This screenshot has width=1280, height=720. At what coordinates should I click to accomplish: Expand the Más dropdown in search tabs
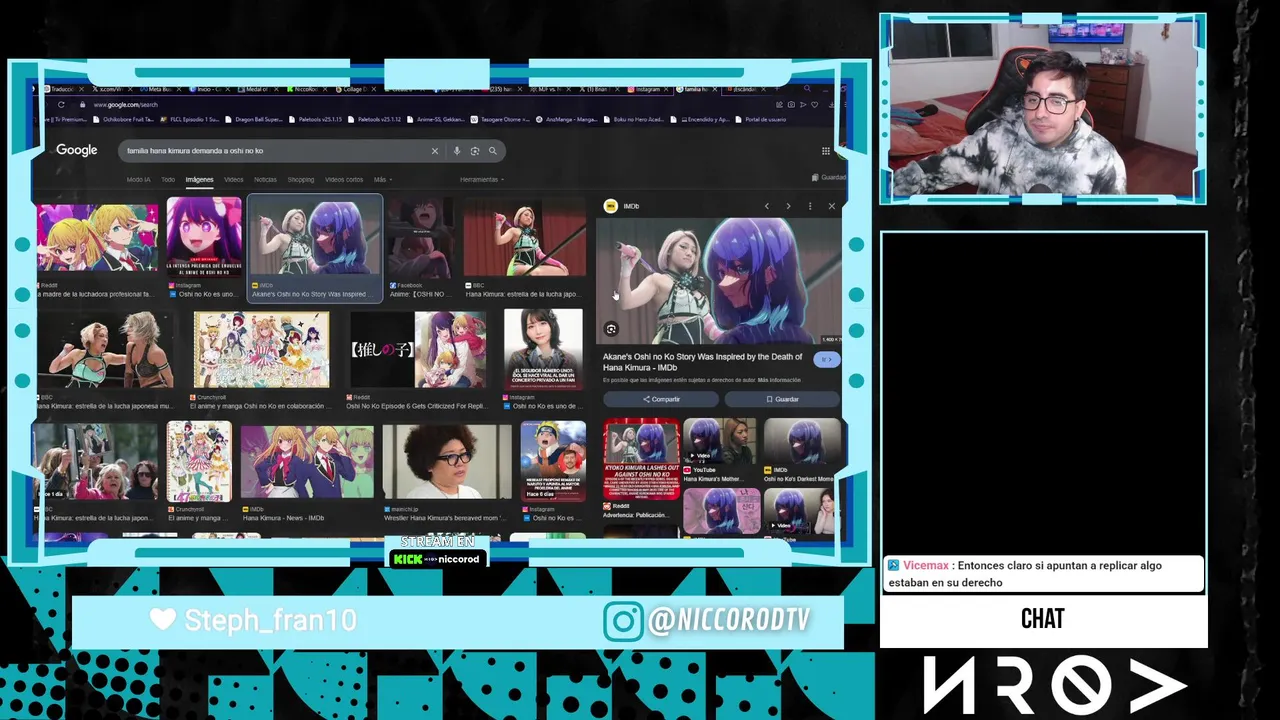(382, 180)
